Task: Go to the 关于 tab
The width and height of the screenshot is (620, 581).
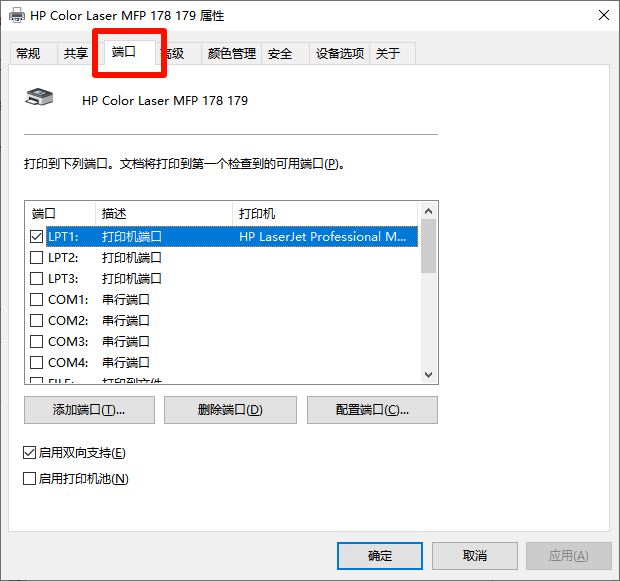Action: [392, 53]
